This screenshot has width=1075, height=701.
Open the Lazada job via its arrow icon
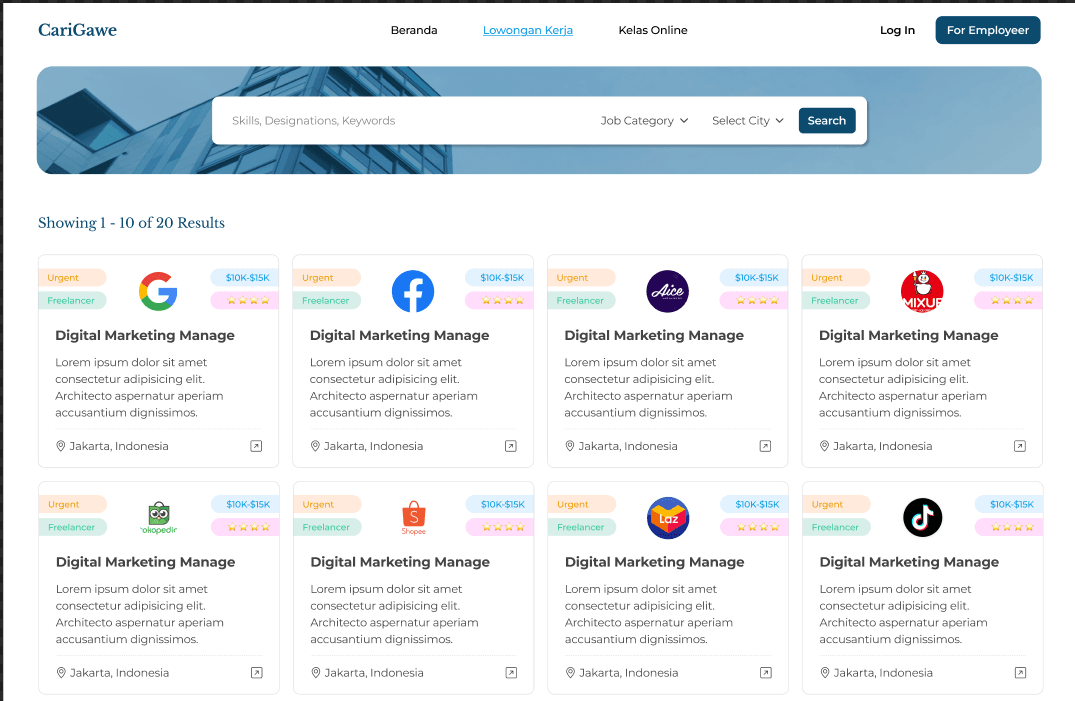pyautogui.click(x=766, y=673)
